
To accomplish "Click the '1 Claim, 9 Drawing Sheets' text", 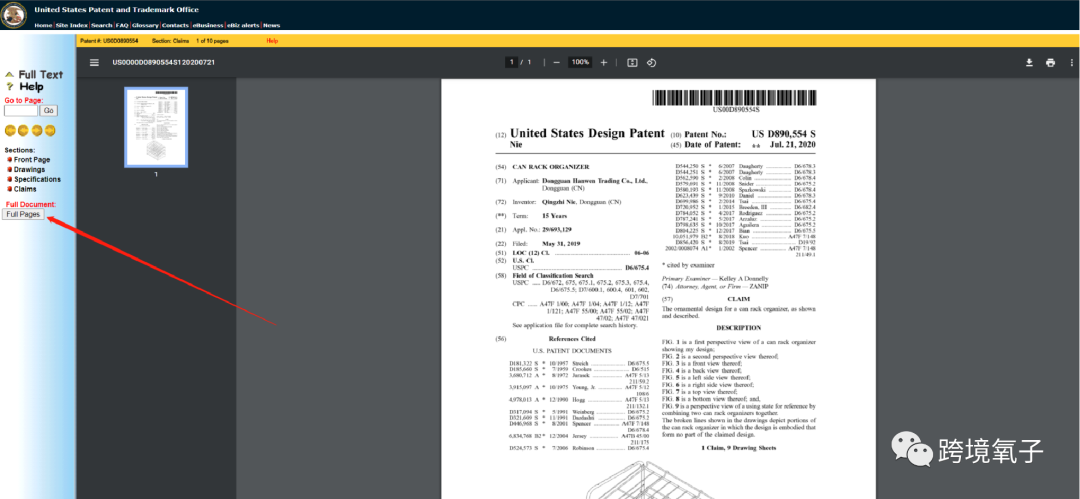I will (738, 449).
